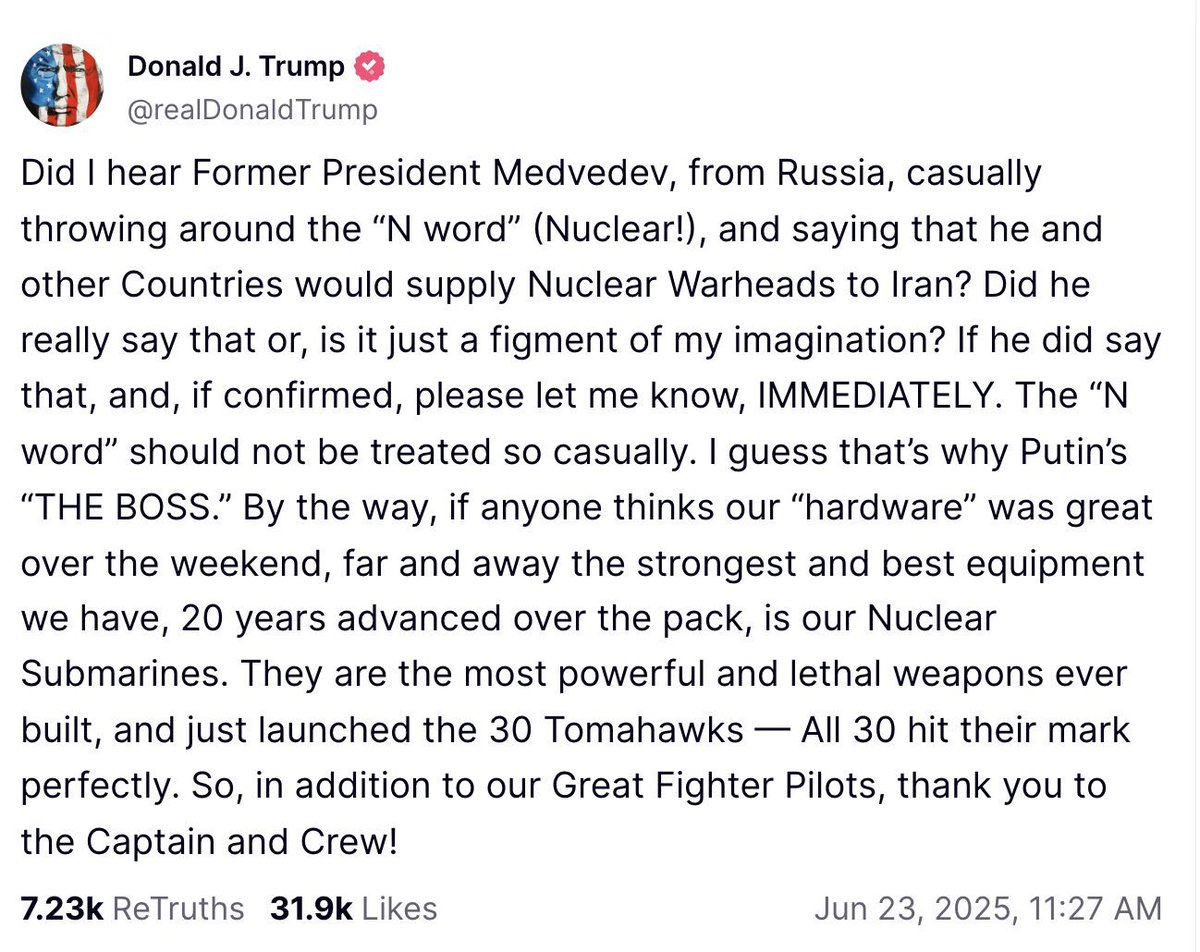This screenshot has height=952, width=1200.
Task: Visit the @realDonaldTrump handle link
Action: (x=253, y=109)
